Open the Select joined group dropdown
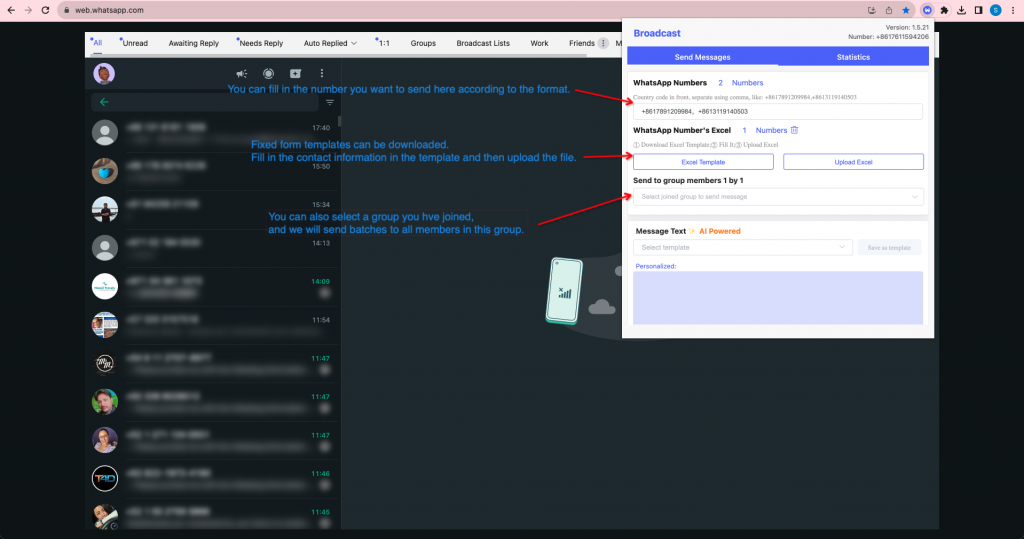 [778, 197]
